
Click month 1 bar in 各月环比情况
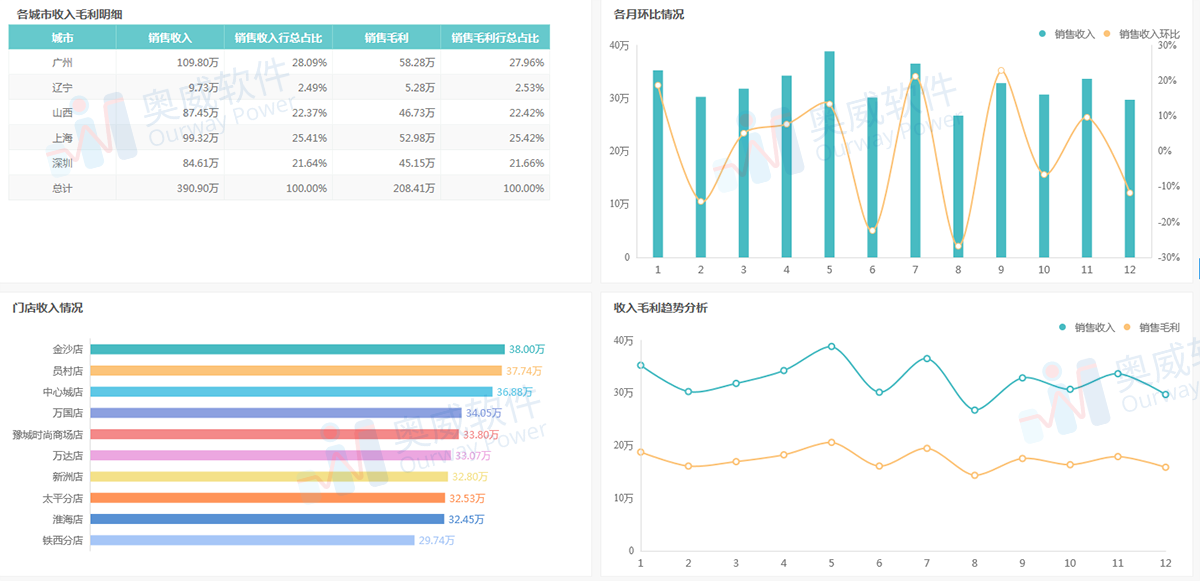tap(658, 163)
